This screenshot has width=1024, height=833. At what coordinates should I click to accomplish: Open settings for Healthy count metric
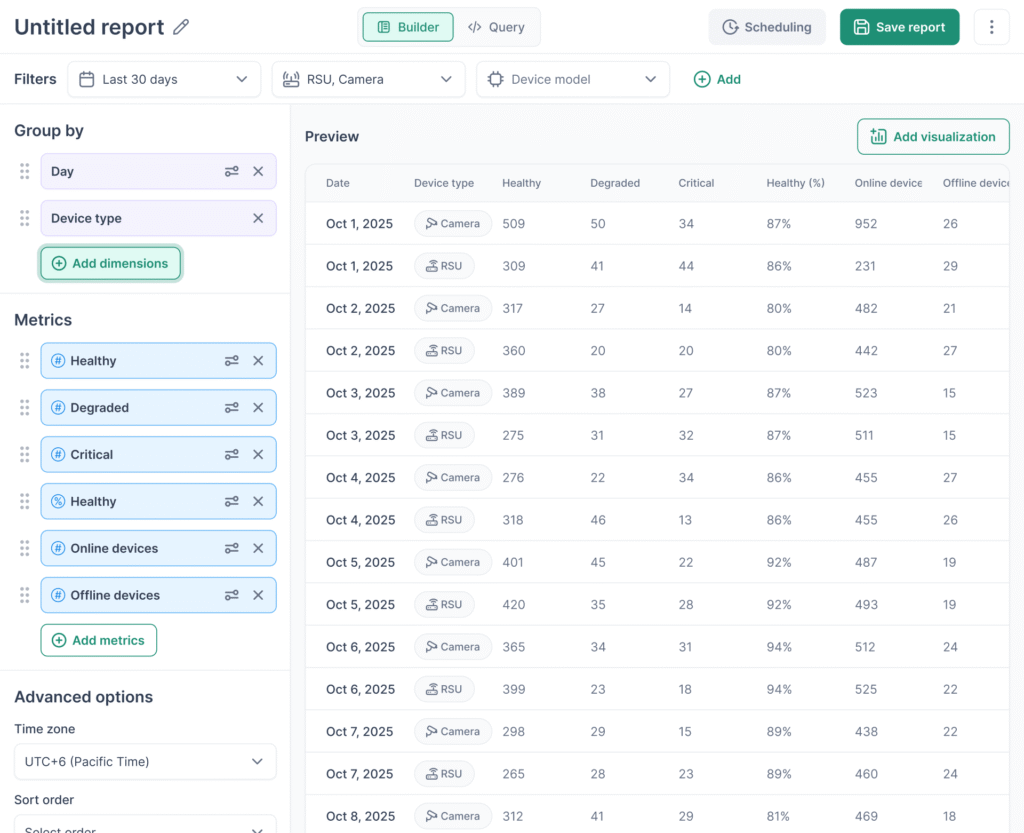pyautogui.click(x=232, y=360)
